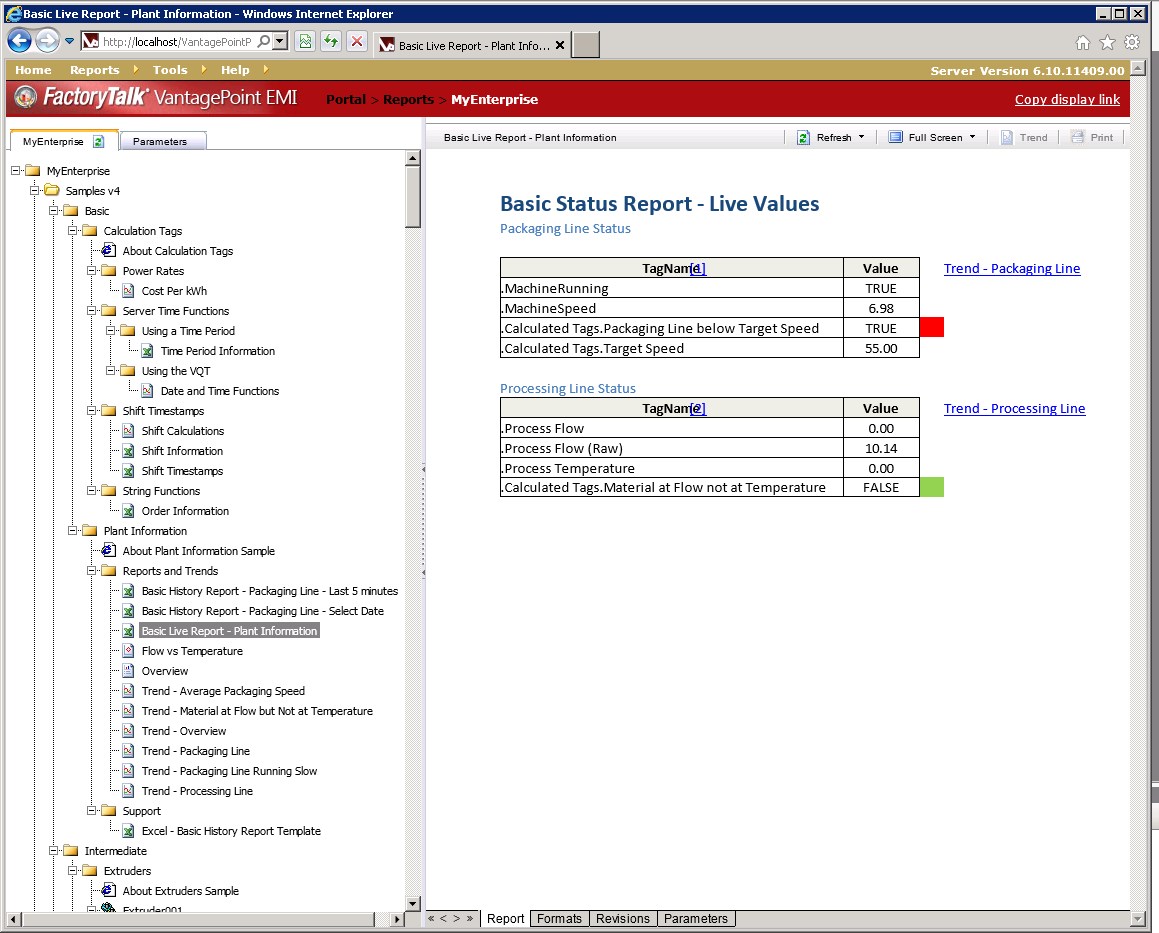Open the Full Screen monitor icon
The height and width of the screenshot is (933, 1159).
coord(895,137)
